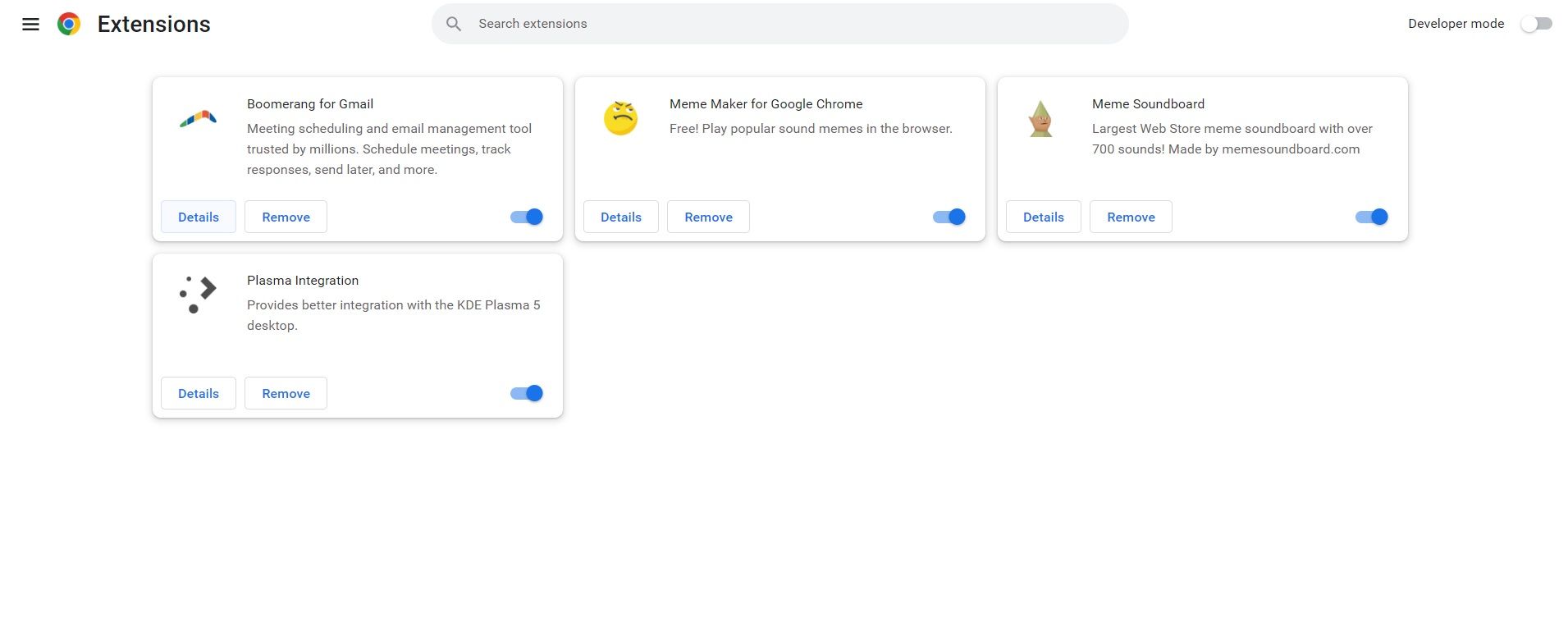Click the Plasma Integration extension icon

point(197,294)
